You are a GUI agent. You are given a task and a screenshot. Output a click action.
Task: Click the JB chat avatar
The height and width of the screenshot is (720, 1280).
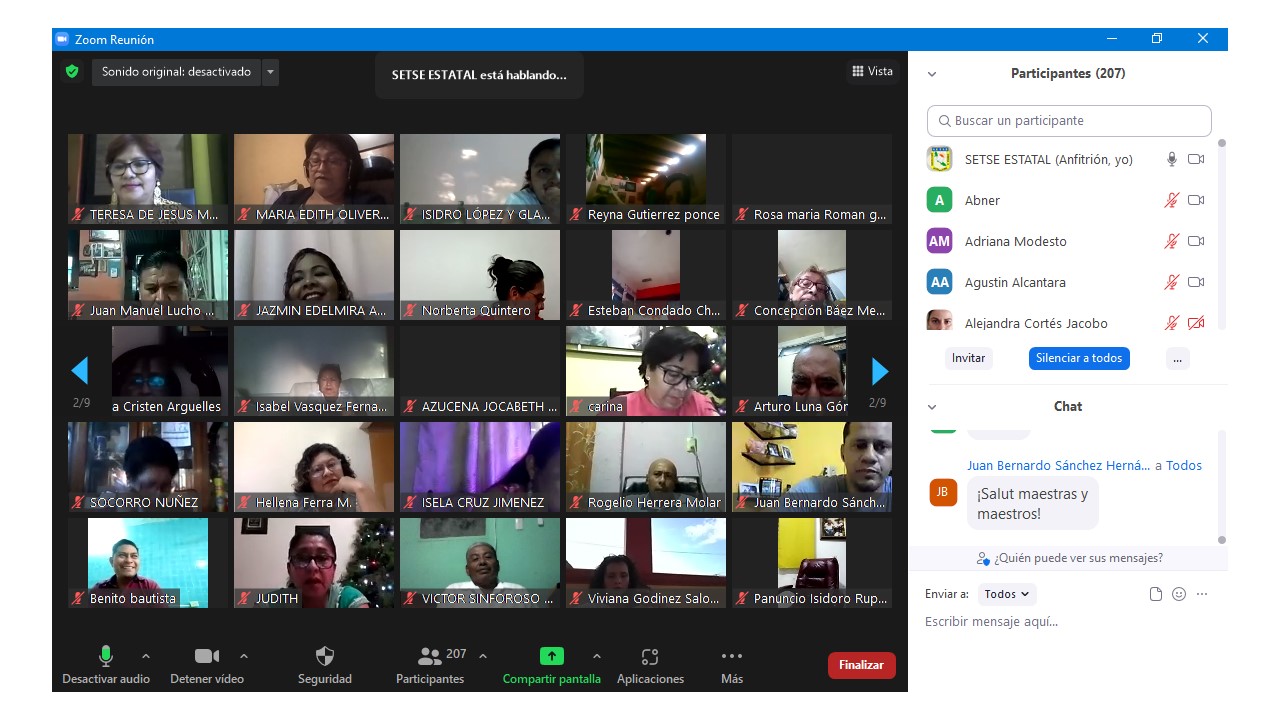(943, 492)
